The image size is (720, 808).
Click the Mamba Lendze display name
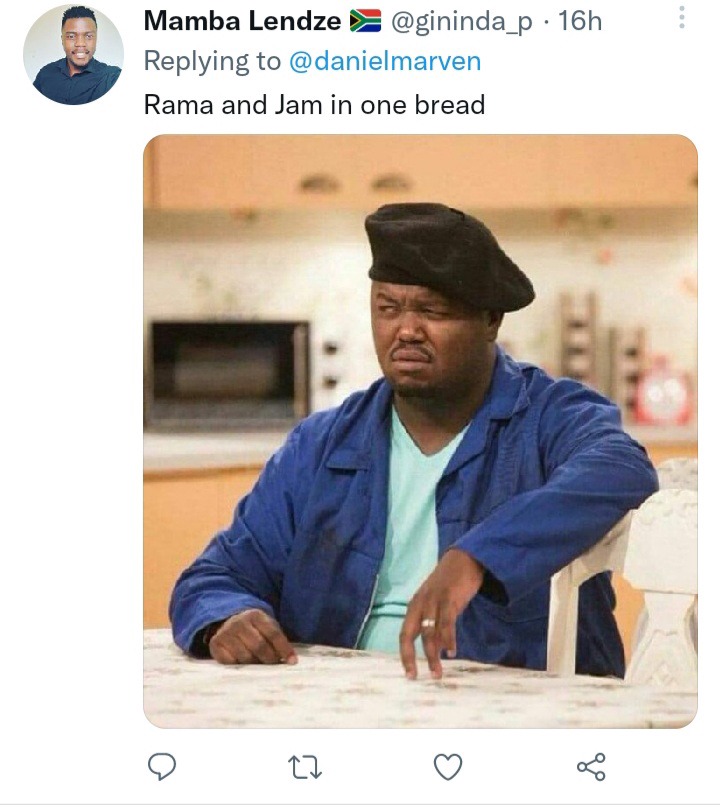242,21
